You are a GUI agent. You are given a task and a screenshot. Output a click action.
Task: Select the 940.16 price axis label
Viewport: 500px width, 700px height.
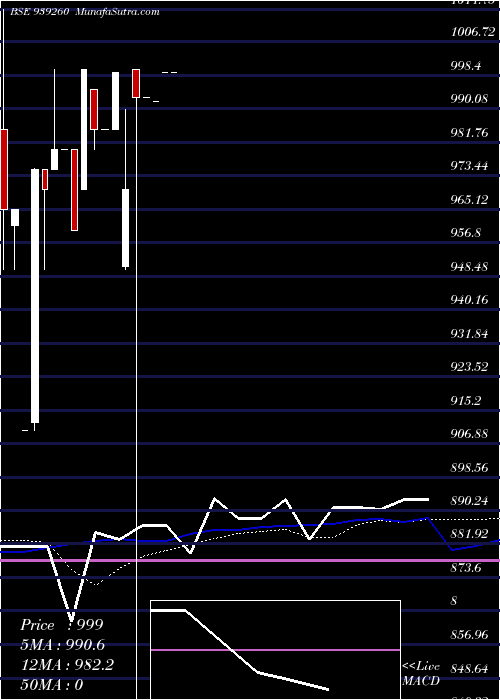pos(469,300)
